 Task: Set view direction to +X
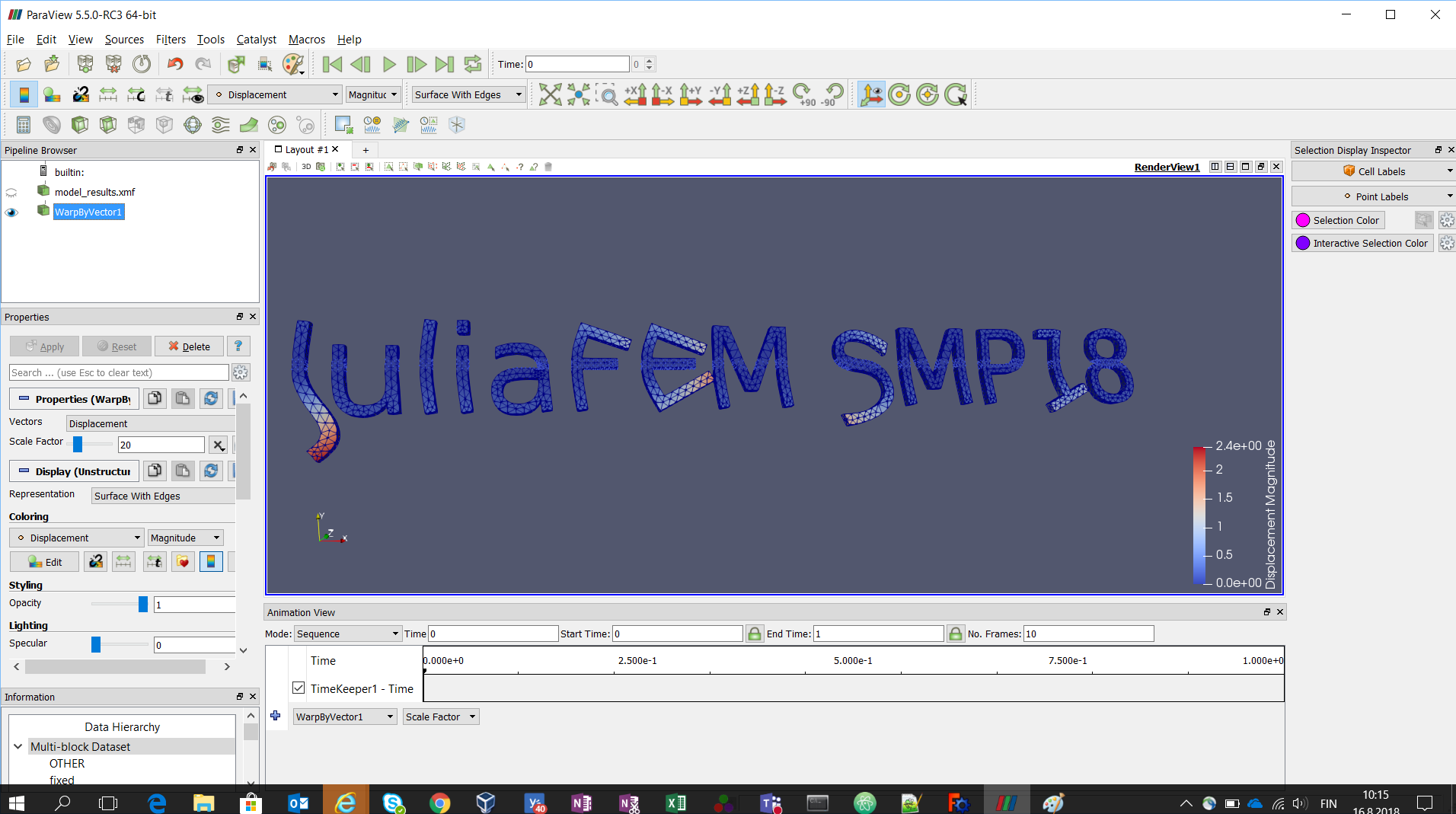635,94
